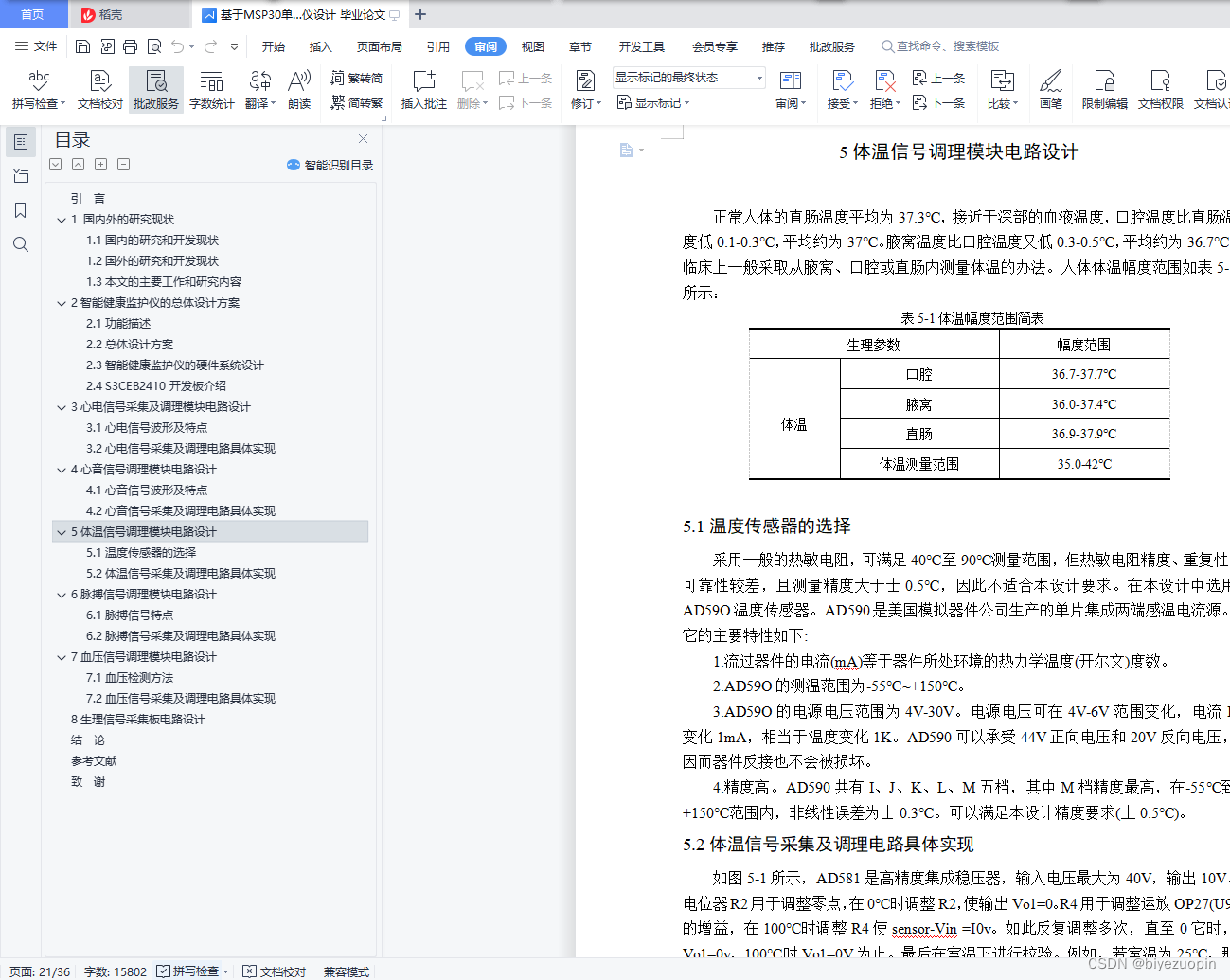Open the 批改服务 correction service
Image resolution: width=1230 pixels, height=980 pixels.
pyautogui.click(x=156, y=90)
